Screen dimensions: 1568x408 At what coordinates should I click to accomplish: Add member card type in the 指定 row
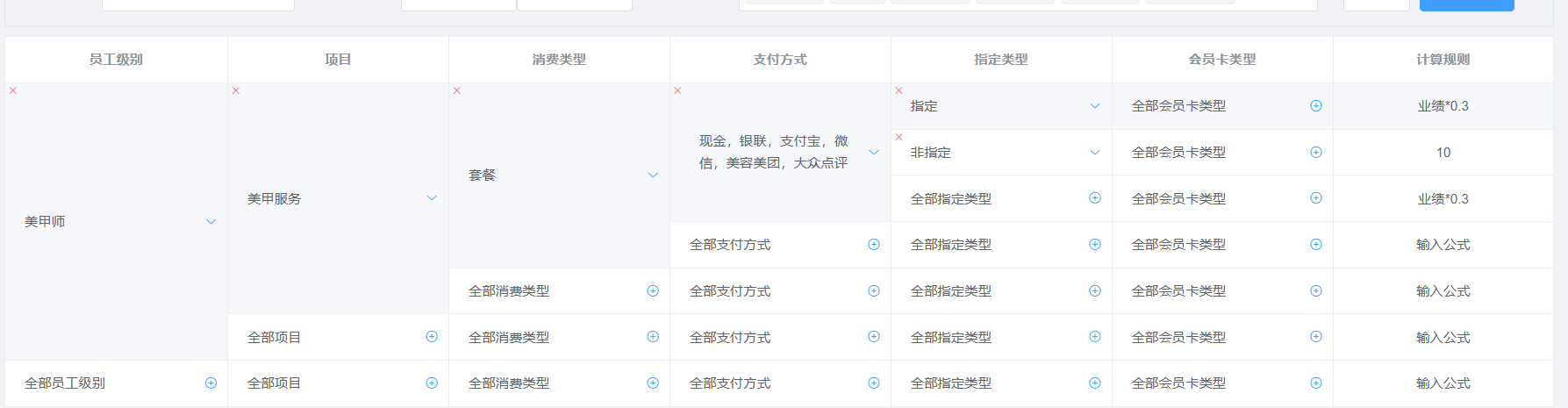tap(1316, 106)
